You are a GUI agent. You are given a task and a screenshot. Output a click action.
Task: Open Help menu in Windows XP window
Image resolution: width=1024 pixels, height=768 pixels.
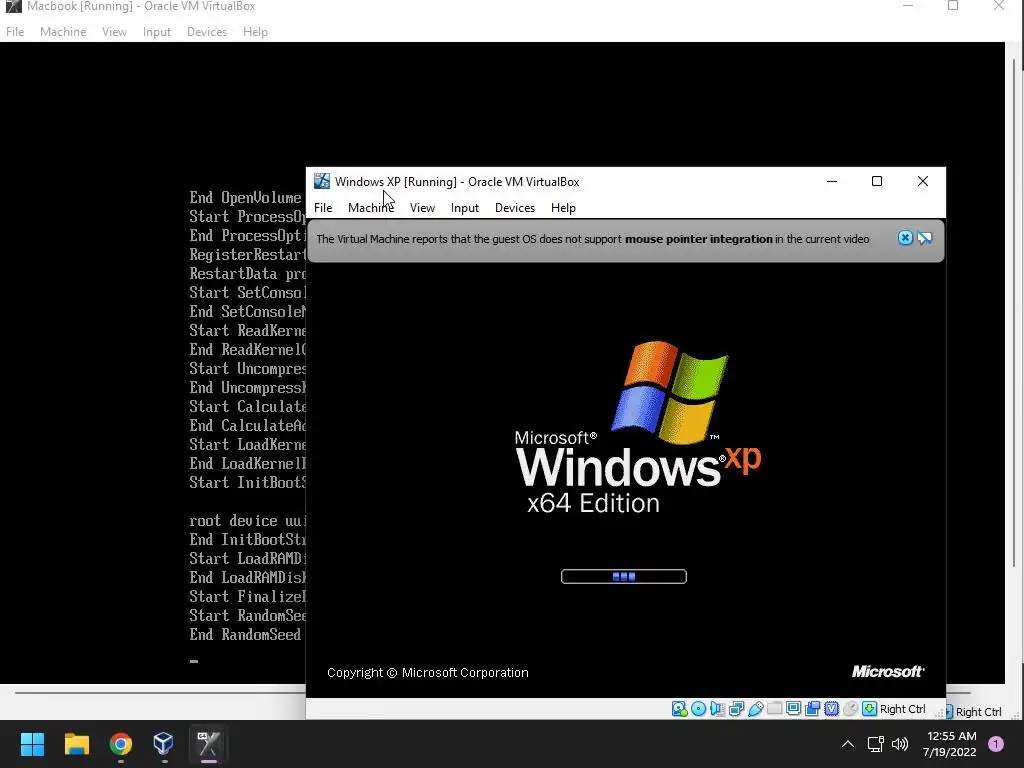[x=564, y=208]
